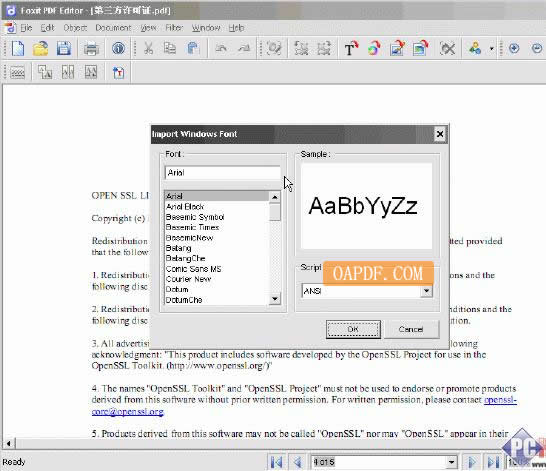Viewport: 546px width, 471px height.
Task: Select Arial Black in the font list
Action: click(x=217, y=206)
